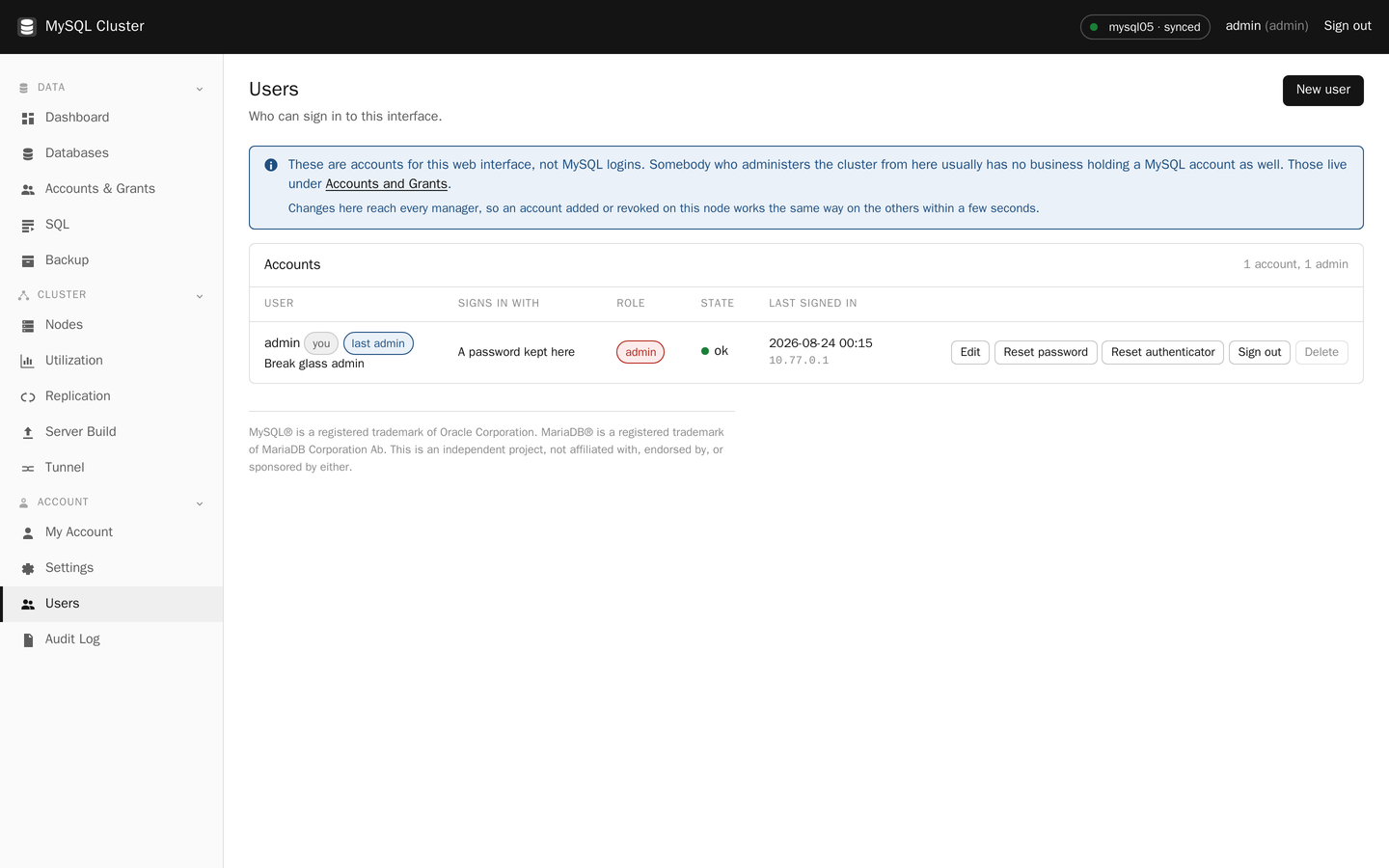Click the STATE column header
Screen dimensions: 1389x868
718,304
